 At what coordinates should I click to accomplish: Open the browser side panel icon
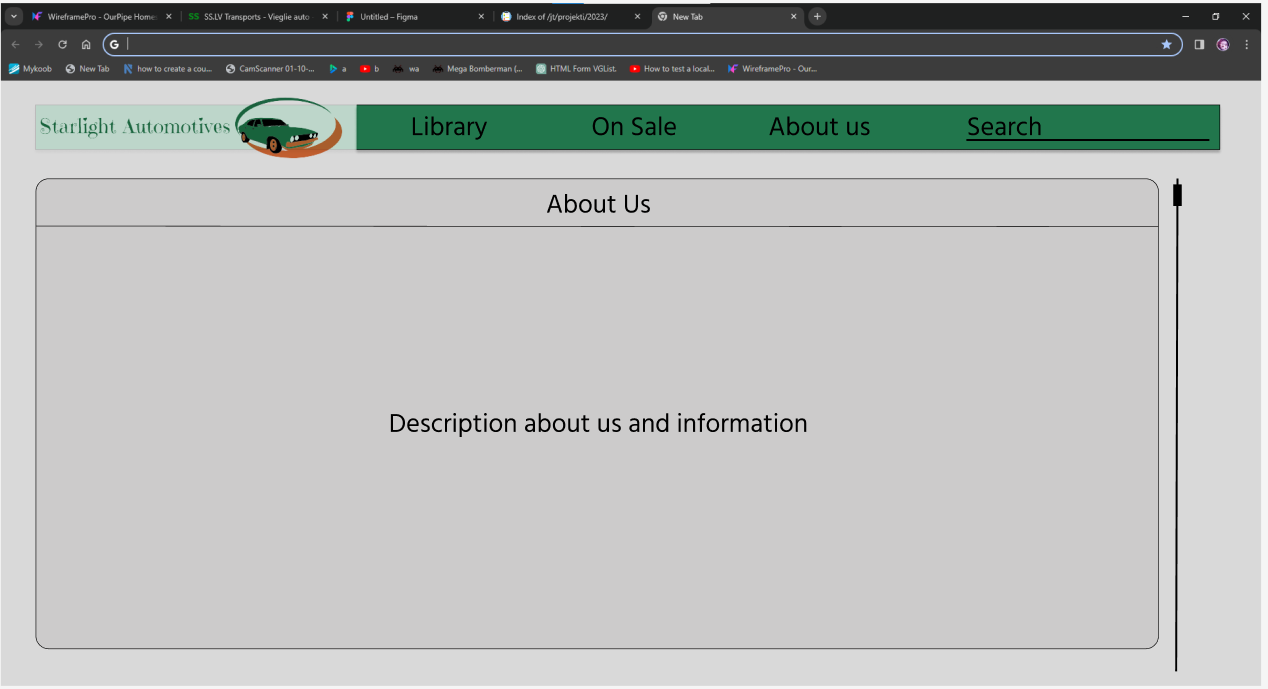coord(1199,45)
